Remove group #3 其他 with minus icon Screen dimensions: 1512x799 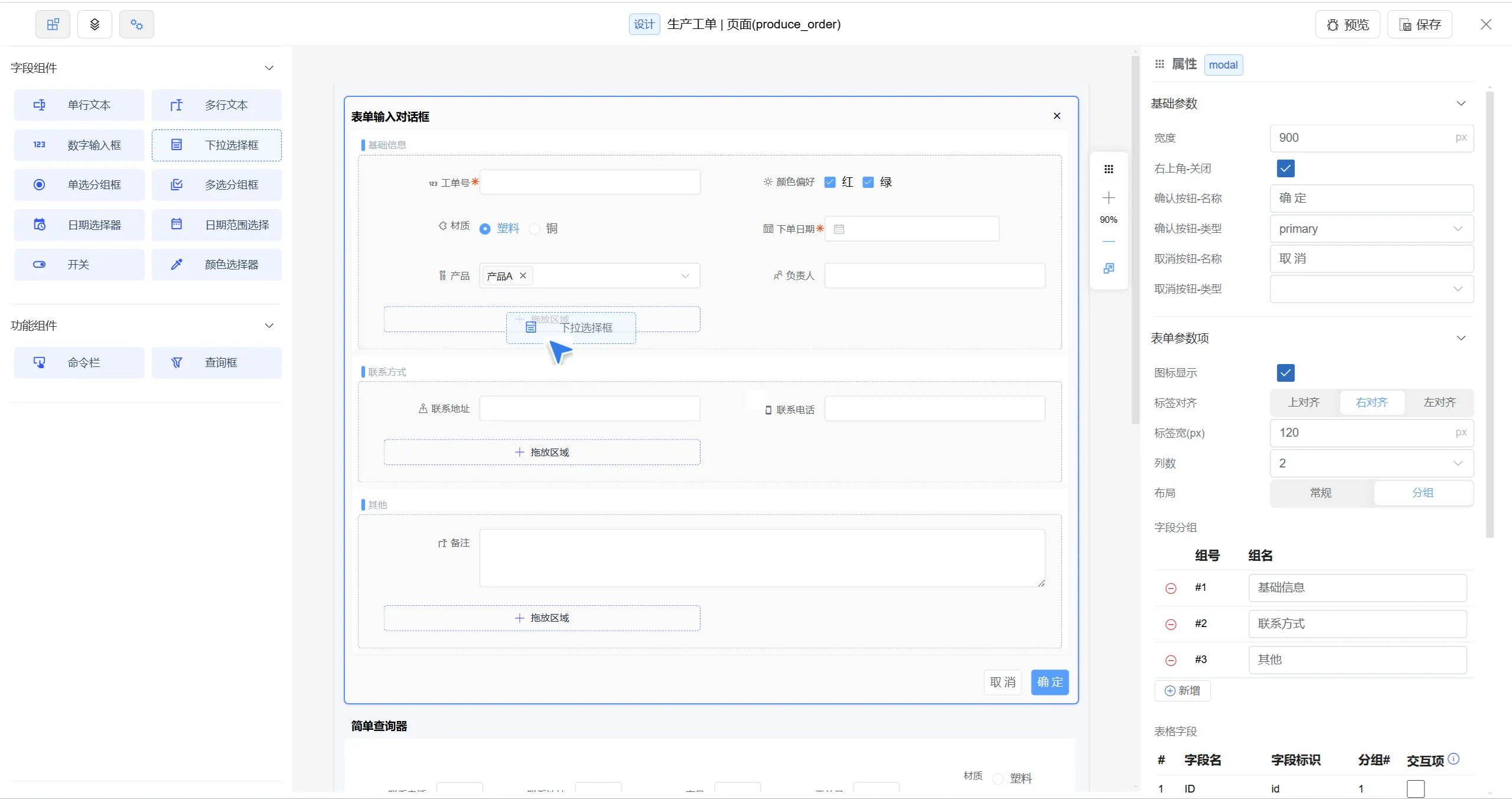click(1171, 660)
